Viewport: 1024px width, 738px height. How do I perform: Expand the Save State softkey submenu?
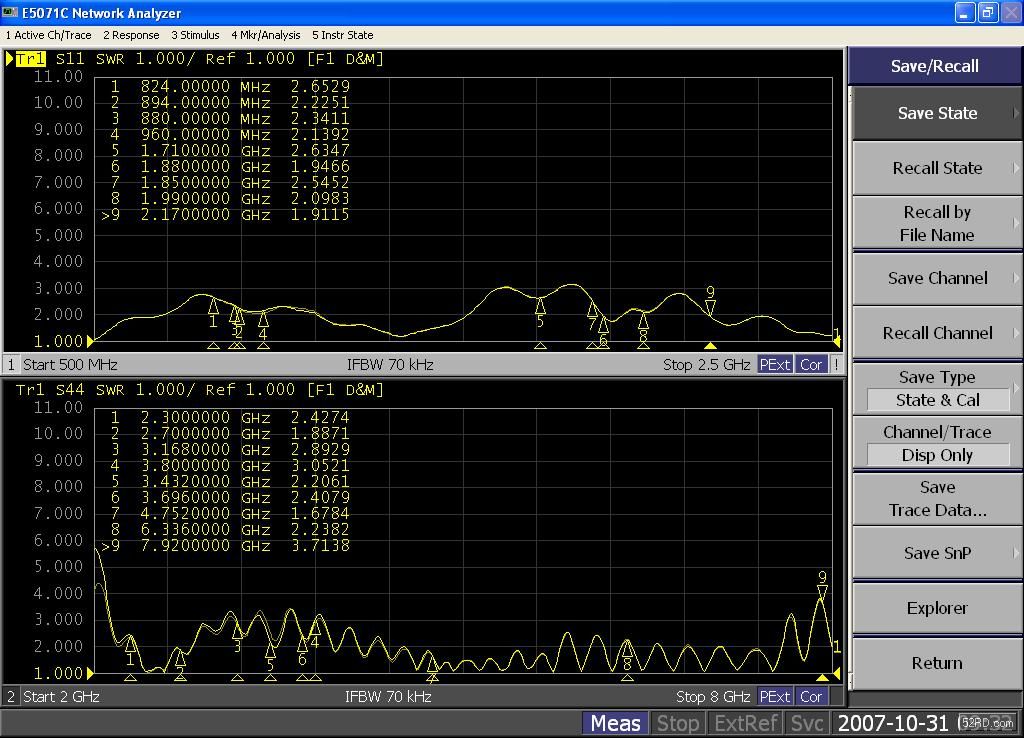point(936,113)
